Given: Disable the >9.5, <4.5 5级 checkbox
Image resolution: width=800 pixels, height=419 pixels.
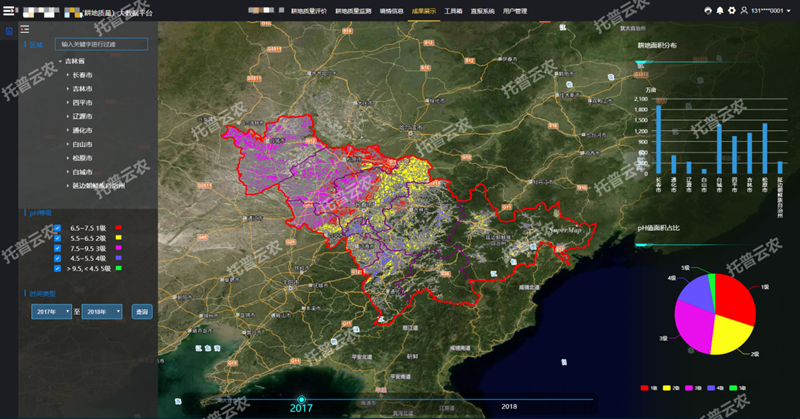Looking at the screenshot, I should [58, 268].
